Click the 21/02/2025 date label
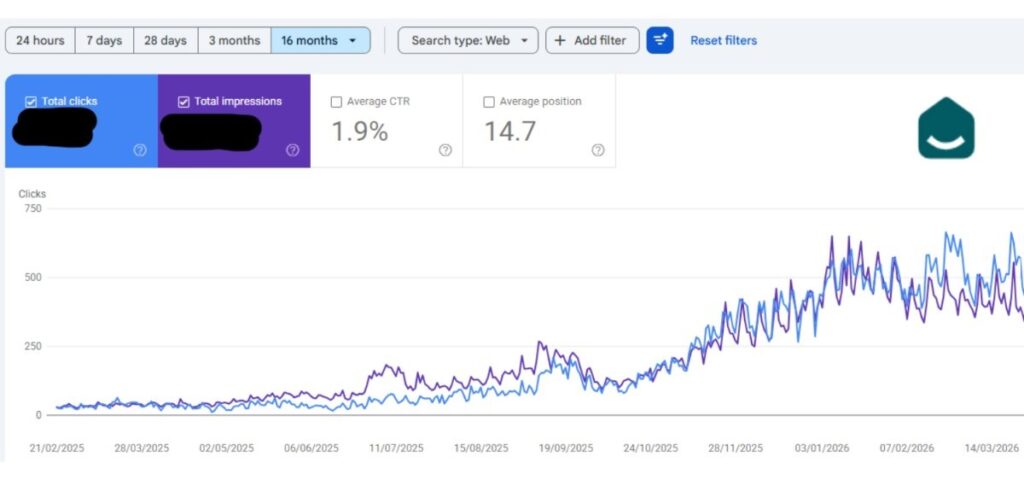The image size is (1024, 480). [x=57, y=449]
